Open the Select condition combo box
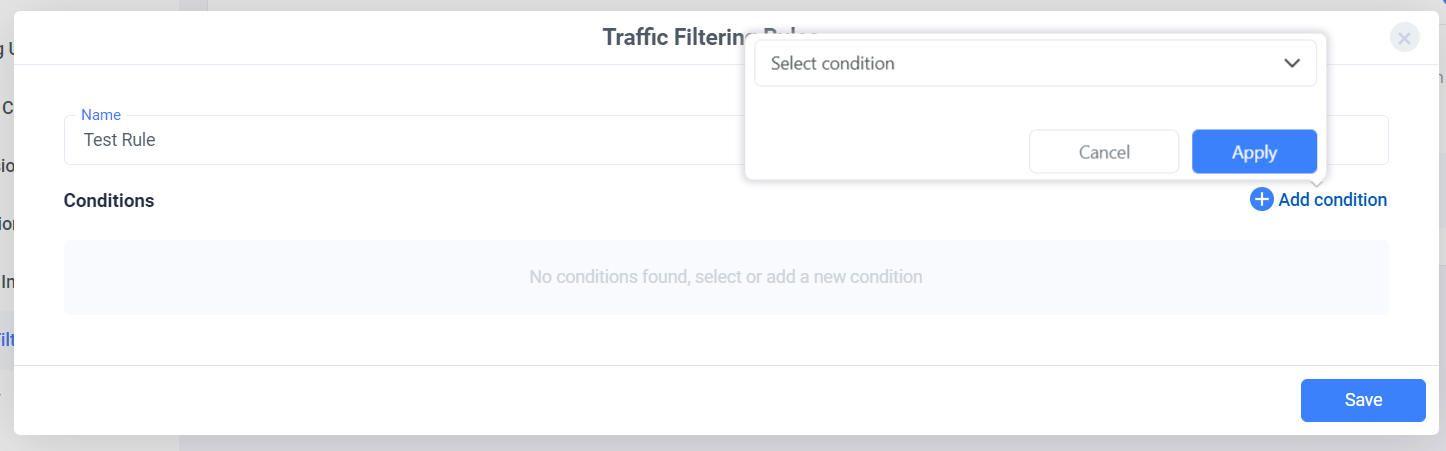The image size is (1446, 451). [x=1034, y=63]
